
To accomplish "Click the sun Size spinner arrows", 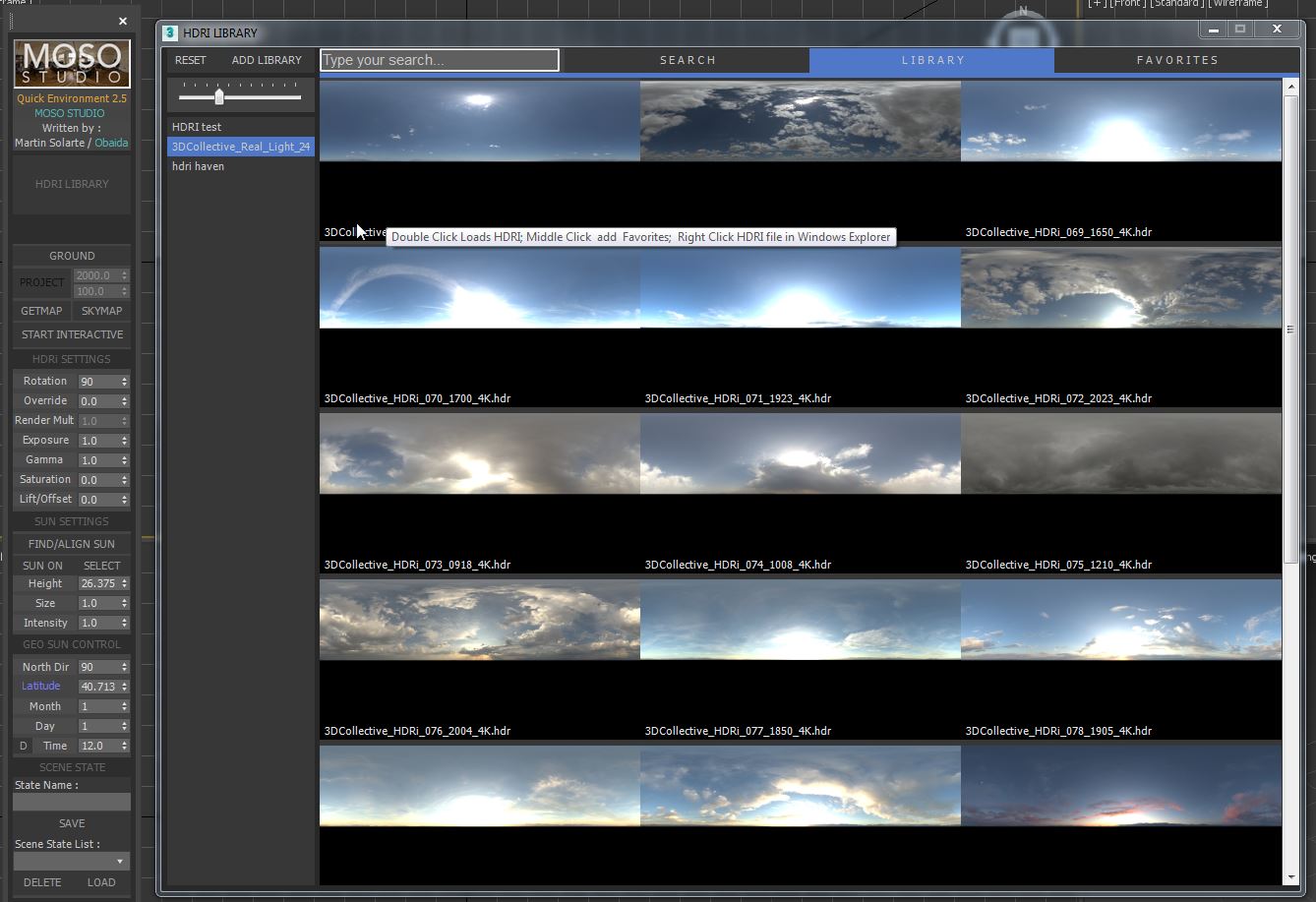I will click(x=124, y=603).
